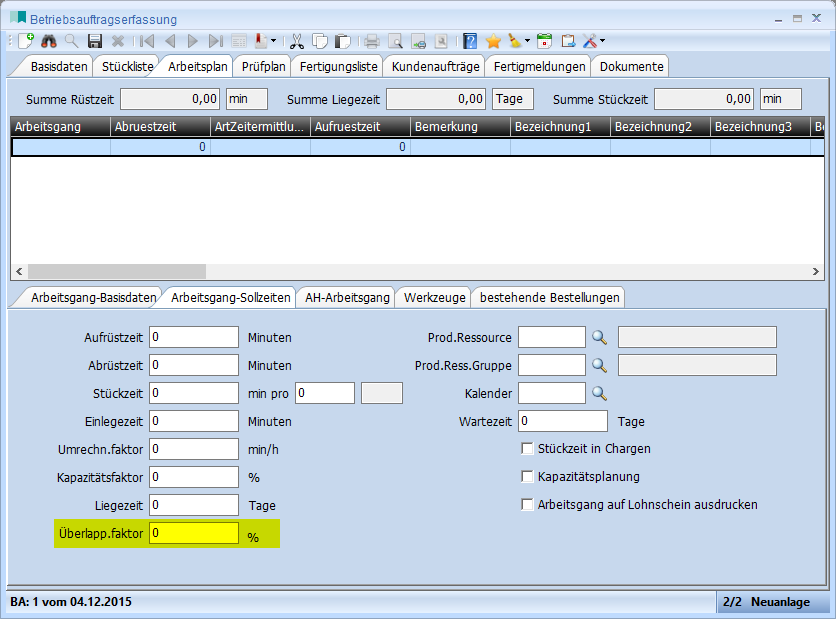Select the Arbeitsplan tab
The image size is (836, 619).
[x=198, y=67]
